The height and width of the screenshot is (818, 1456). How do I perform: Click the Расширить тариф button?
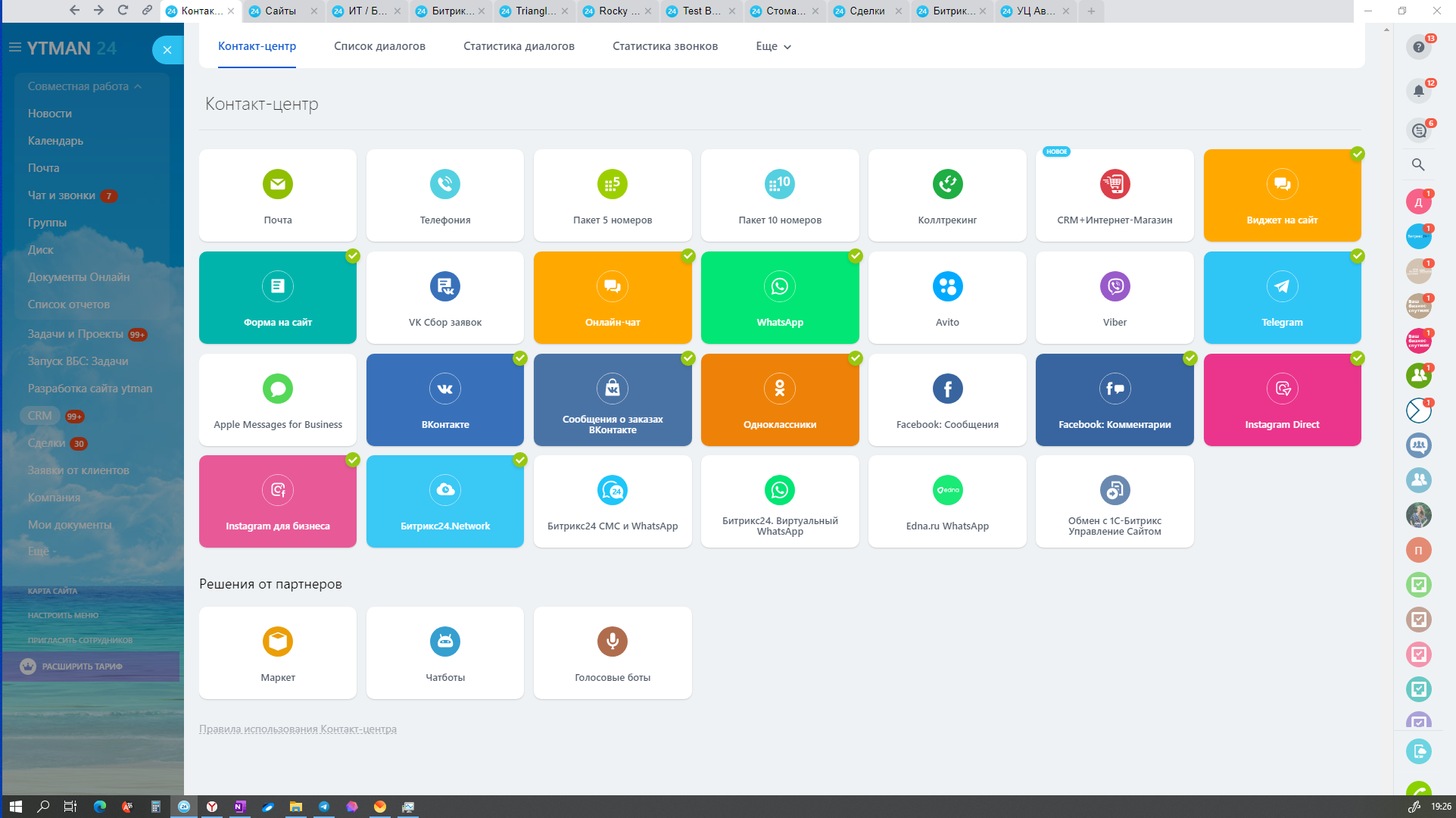pos(82,667)
